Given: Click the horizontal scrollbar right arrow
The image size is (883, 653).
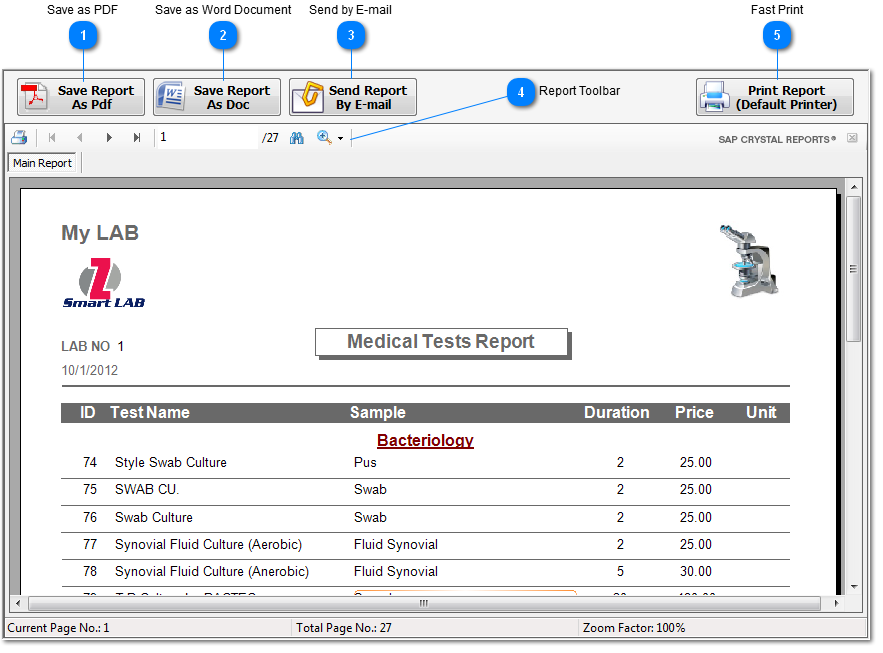Looking at the screenshot, I should (836, 604).
